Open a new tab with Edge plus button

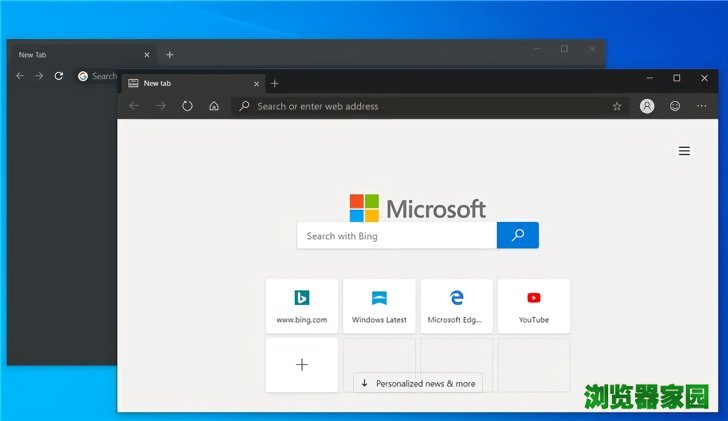pos(275,83)
